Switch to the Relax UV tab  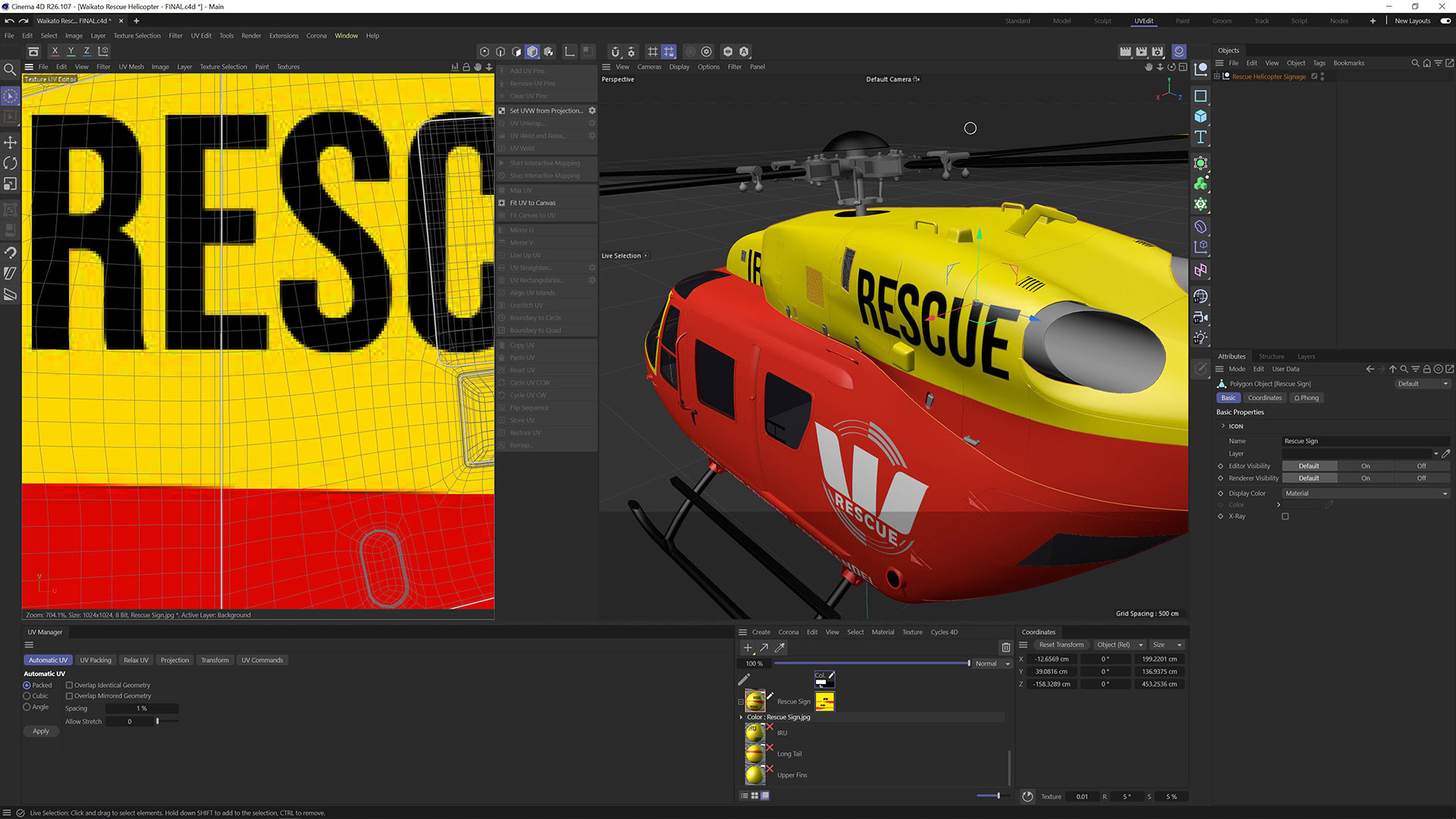coord(136,661)
